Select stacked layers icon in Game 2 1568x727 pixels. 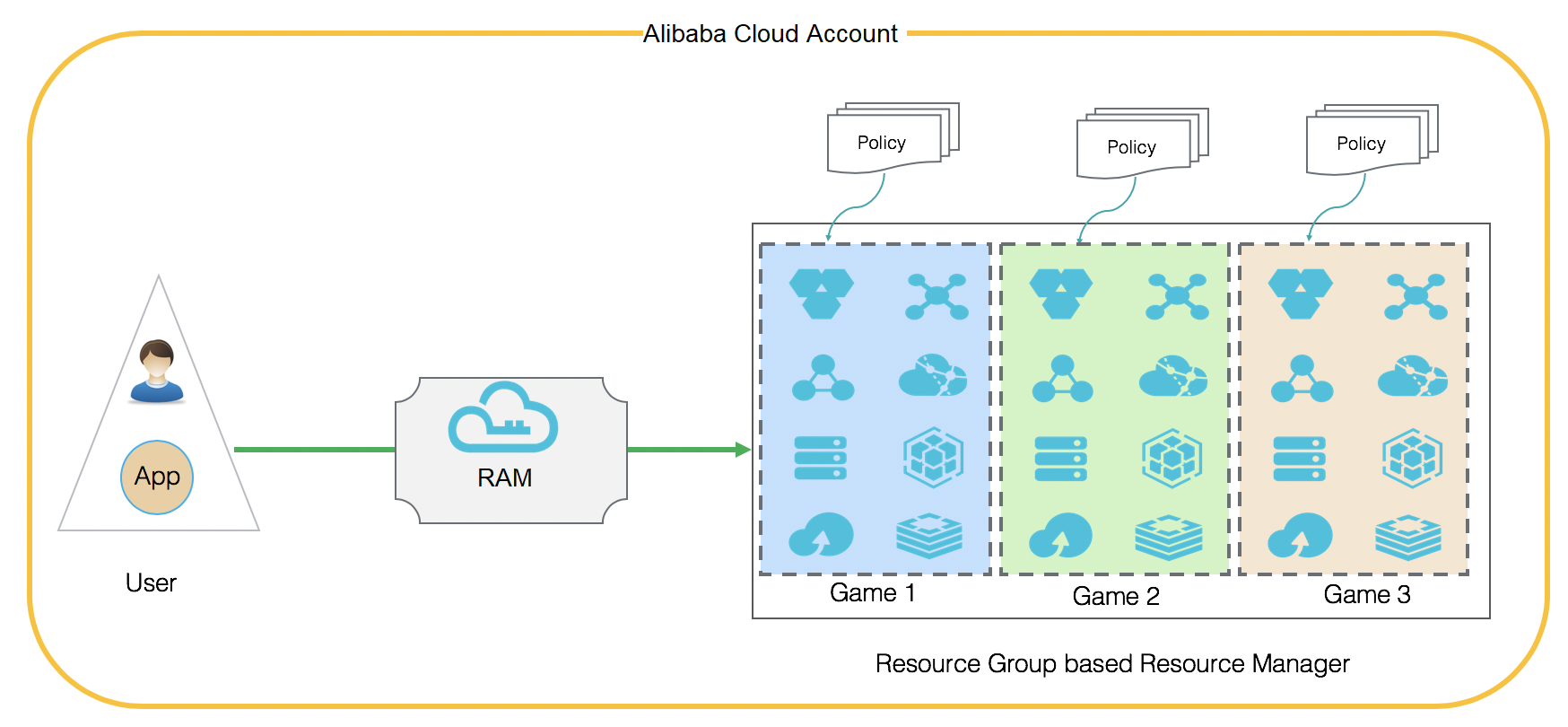coord(1169,537)
